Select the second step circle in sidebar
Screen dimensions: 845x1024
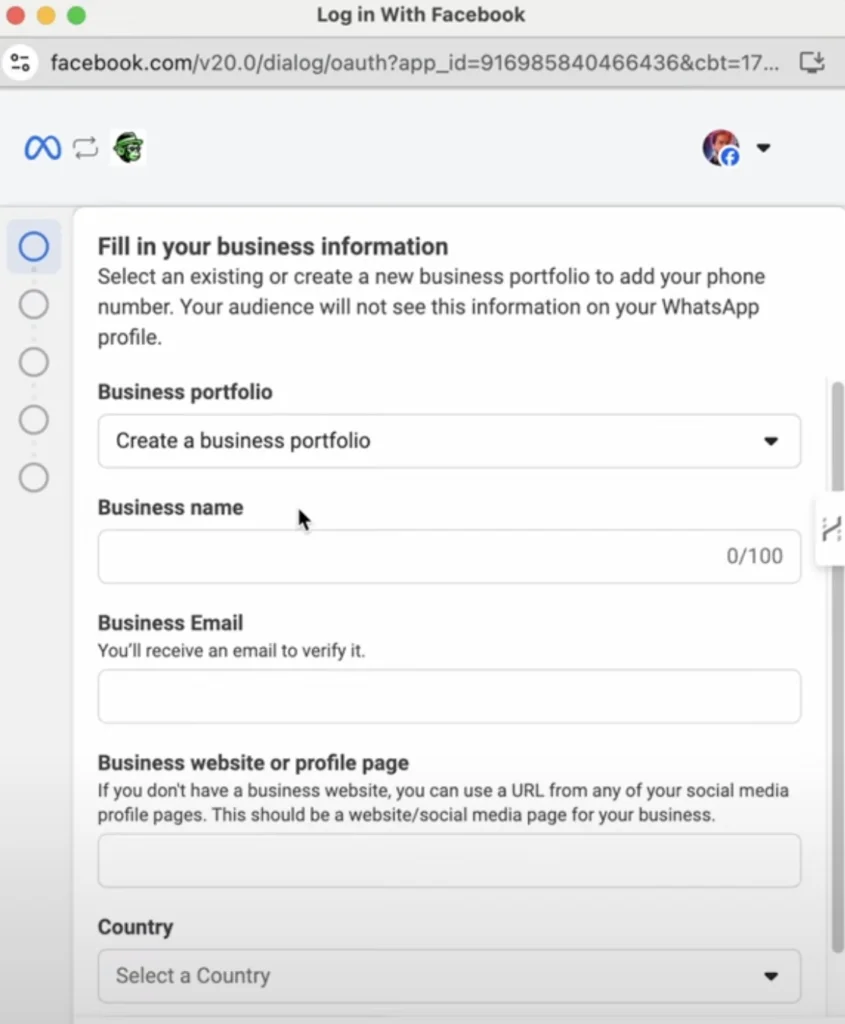pyautogui.click(x=33, y=304)
